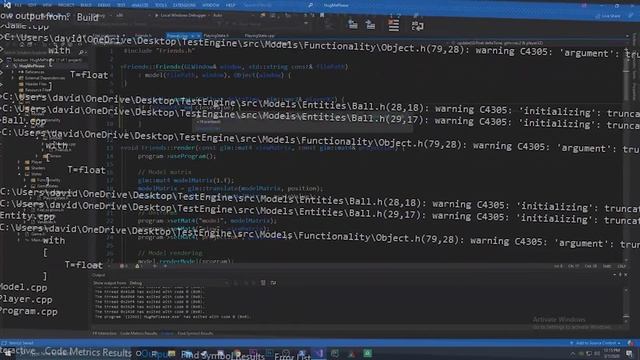The image size is (640, 360).
Task: Go to next message in Output toolbar
Action: (370, 25)
